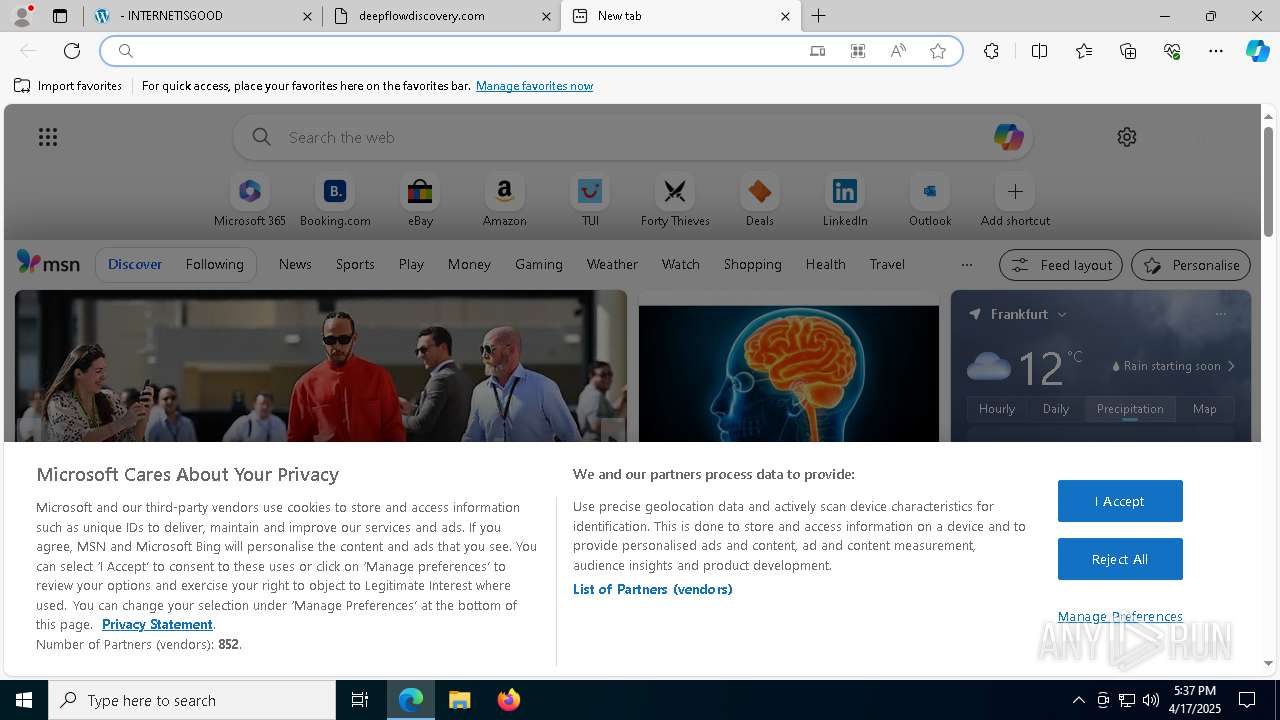Open the eBay shortcut
This screenshot has width=1280, height=720.
click(420, 201)
